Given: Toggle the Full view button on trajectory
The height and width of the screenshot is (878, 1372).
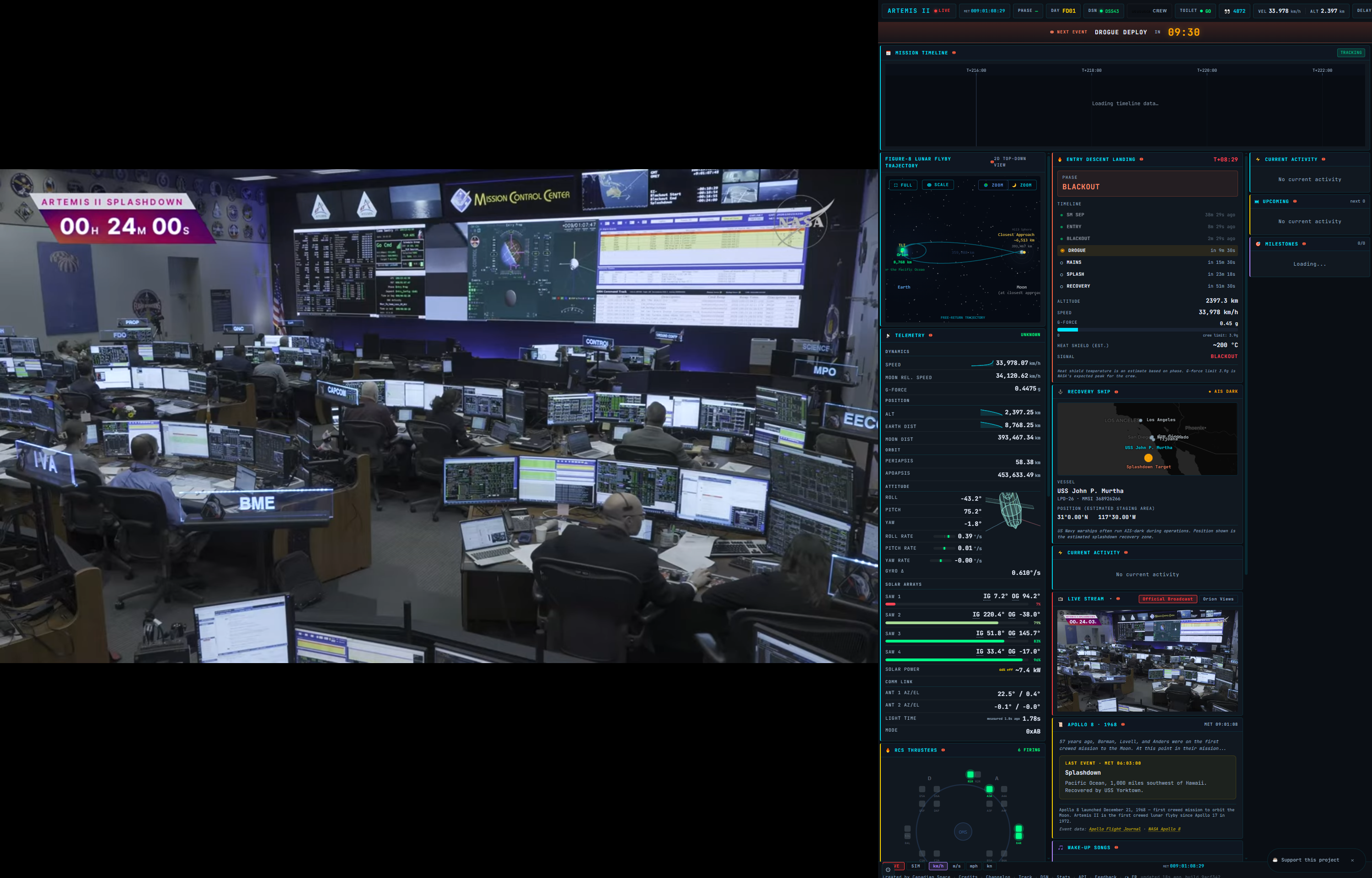Looking at the screenshot, I should (903, 185).
